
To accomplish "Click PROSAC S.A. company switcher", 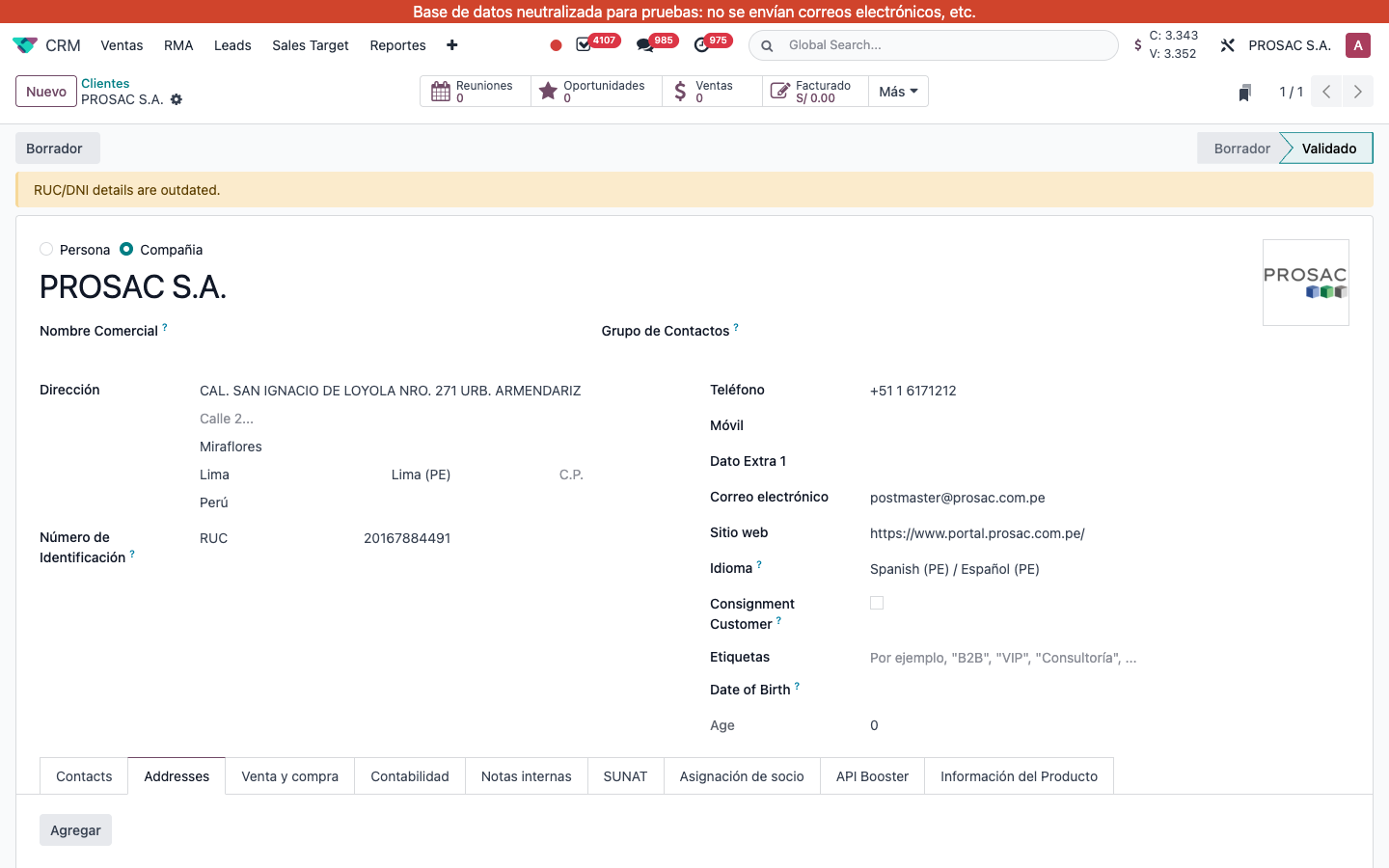I will 1290,45.
